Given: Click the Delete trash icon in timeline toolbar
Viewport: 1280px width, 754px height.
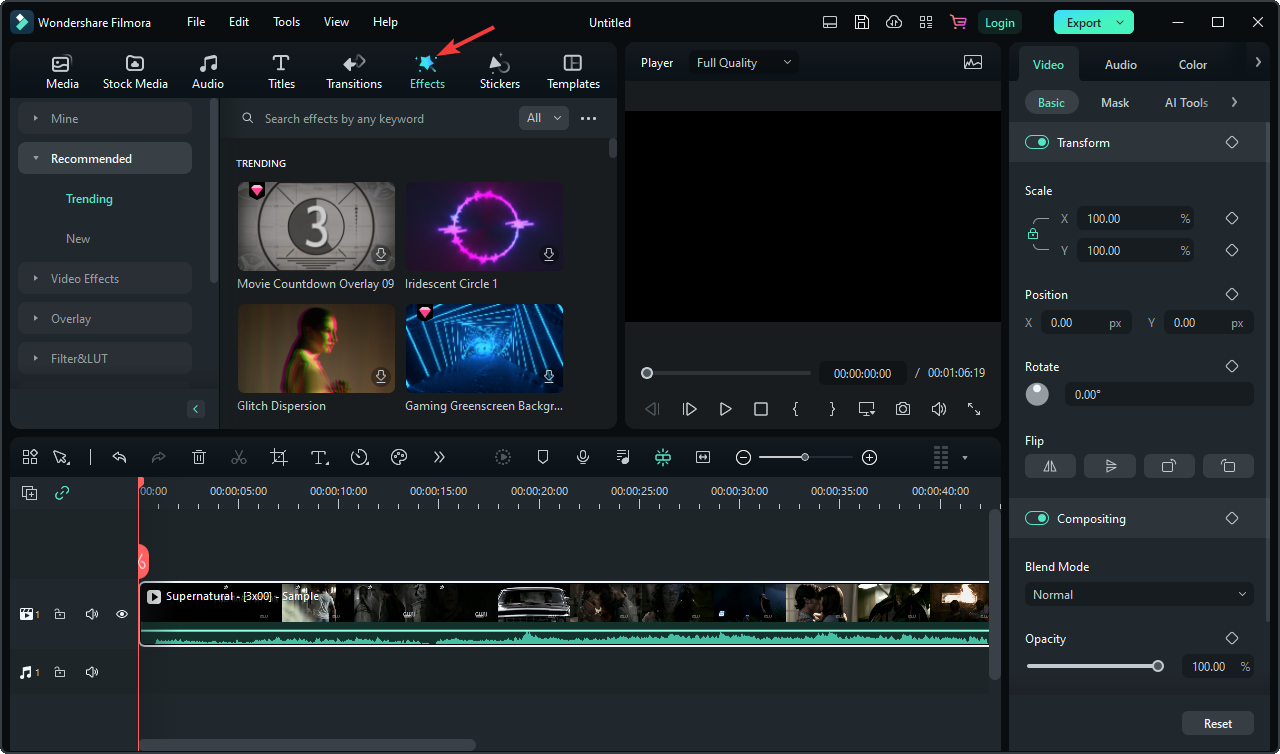Looking at the screenshot, I should pyautogui.click(x=199, y=457).
